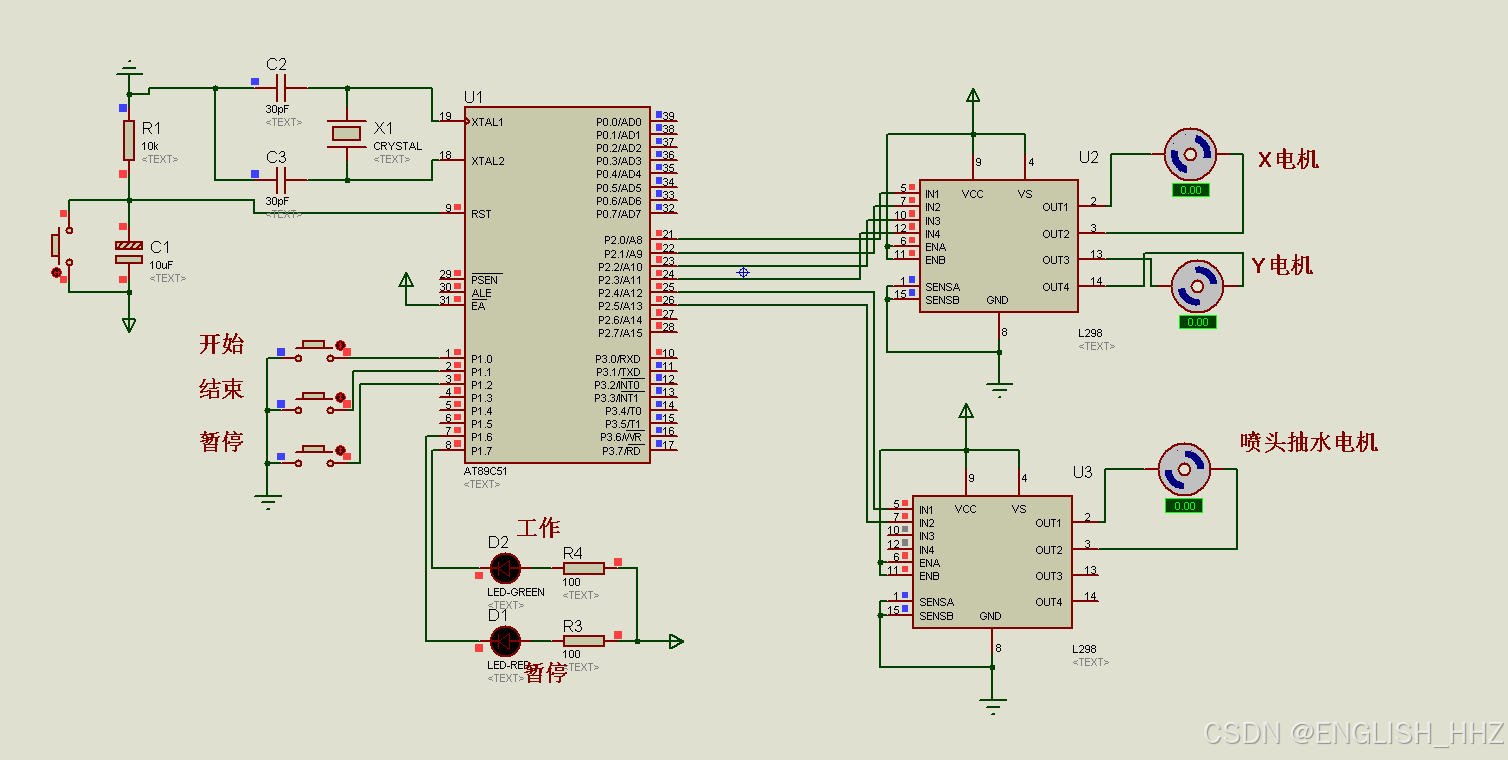This screenshot has width=1508, height=760.
Task: Select the D1 red LED symbol
Action: [505, 641]
